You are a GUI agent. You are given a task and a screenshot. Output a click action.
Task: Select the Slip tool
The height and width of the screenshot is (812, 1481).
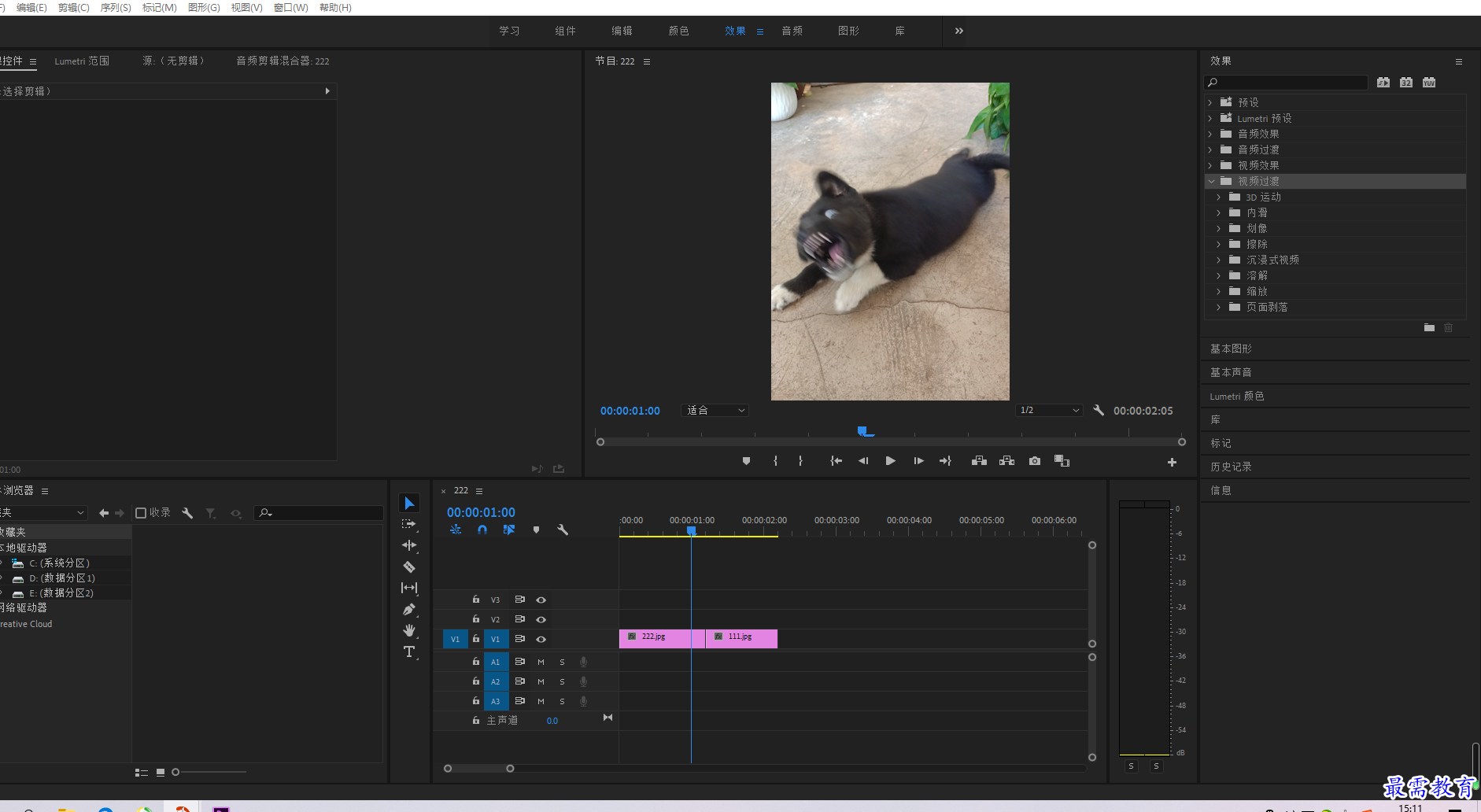[x=409, y=588]
